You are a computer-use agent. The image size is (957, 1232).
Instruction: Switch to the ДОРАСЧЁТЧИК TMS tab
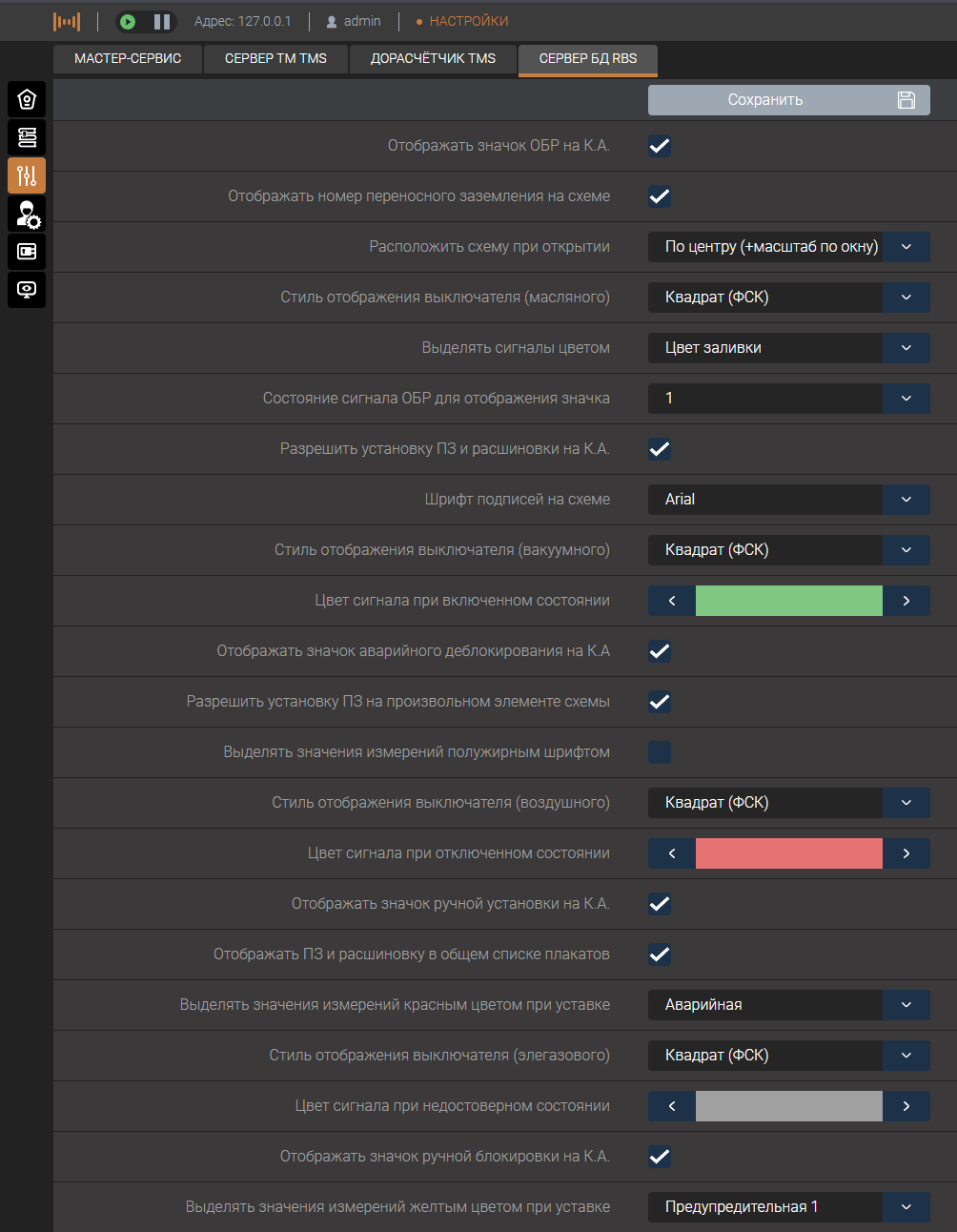433,59
